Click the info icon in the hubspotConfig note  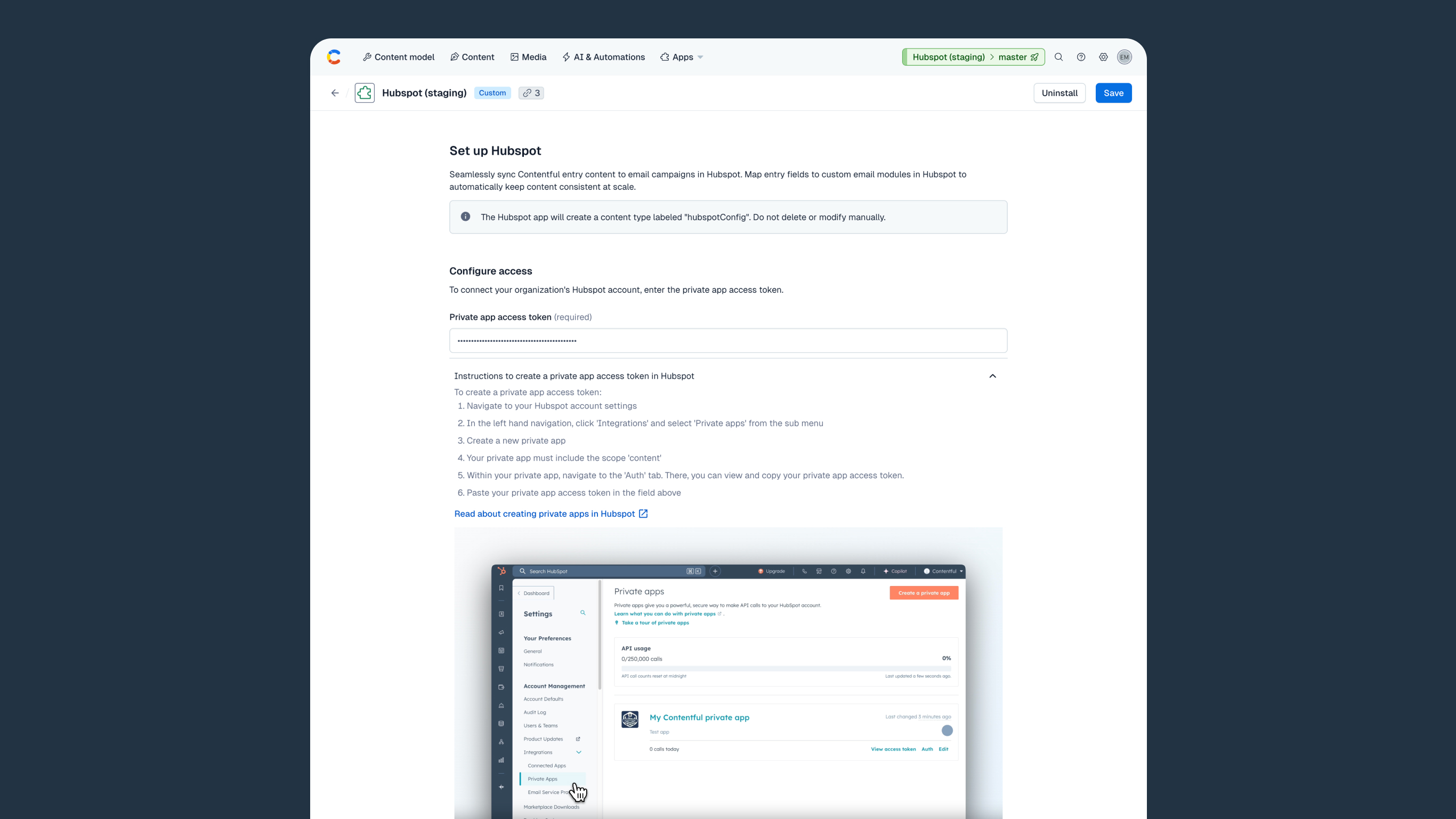465,216
